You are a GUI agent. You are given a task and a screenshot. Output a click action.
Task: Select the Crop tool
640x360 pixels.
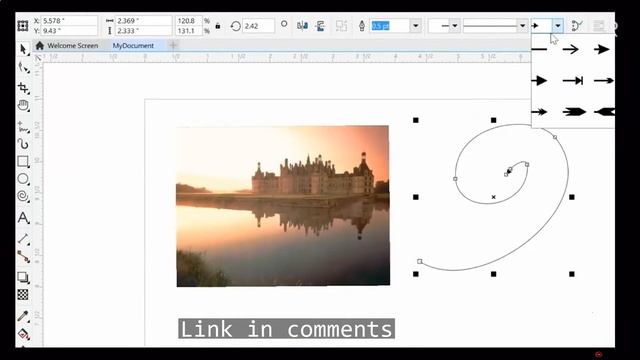(23, 87)
